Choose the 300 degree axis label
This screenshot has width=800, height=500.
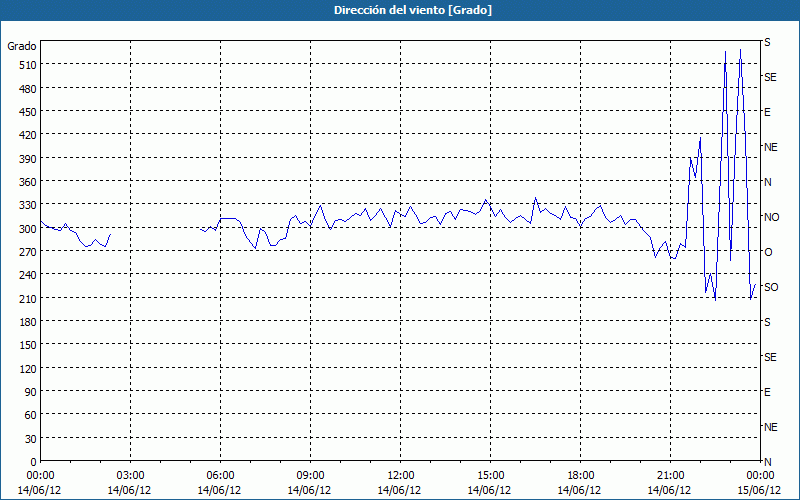tap(28, 229)
